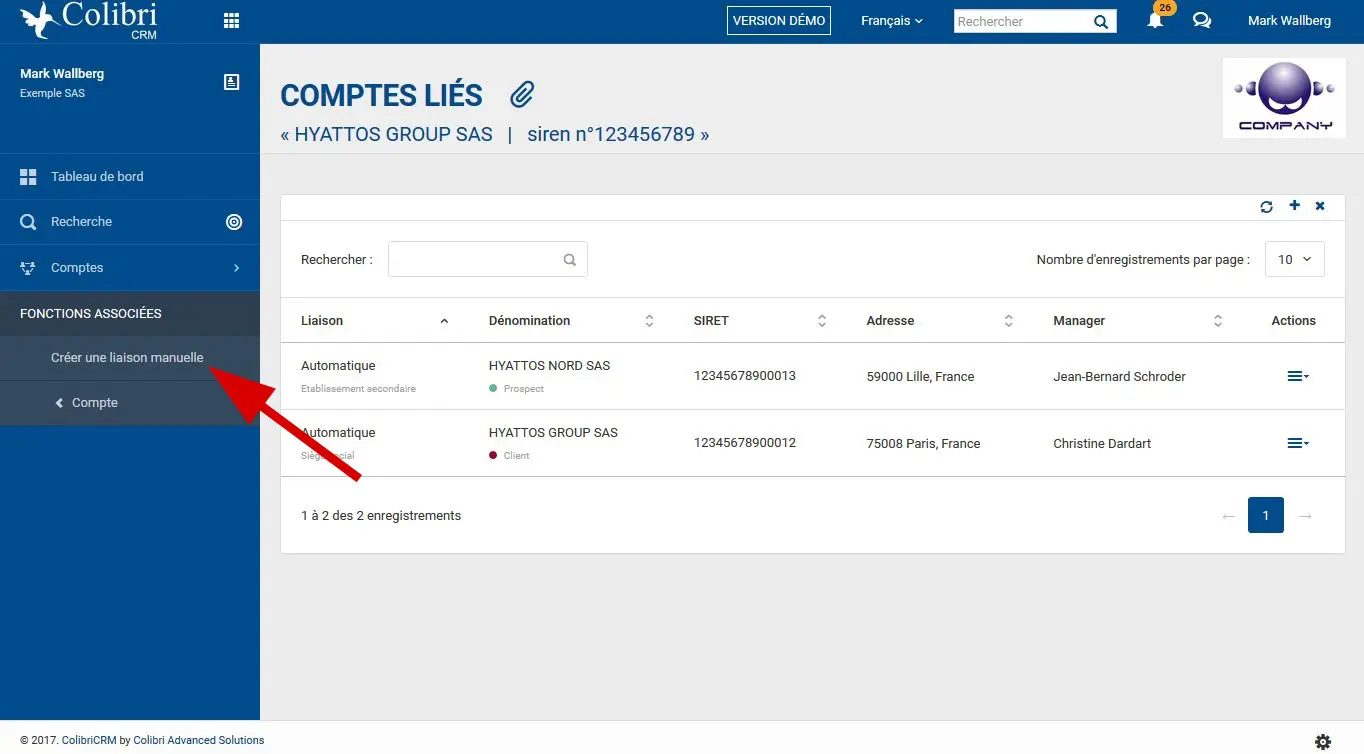Refresh the linked accounts table
1364x754 pixels.
(1267, 206)
